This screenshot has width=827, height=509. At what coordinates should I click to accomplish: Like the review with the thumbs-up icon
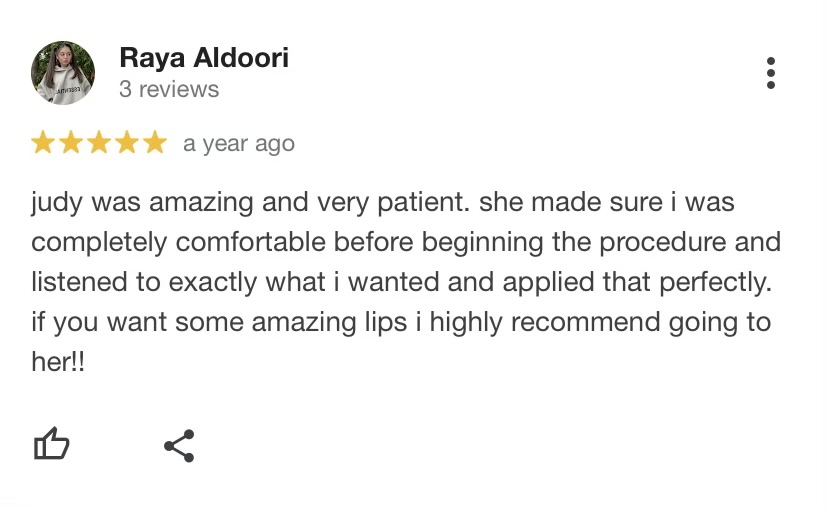coord(51,444)
